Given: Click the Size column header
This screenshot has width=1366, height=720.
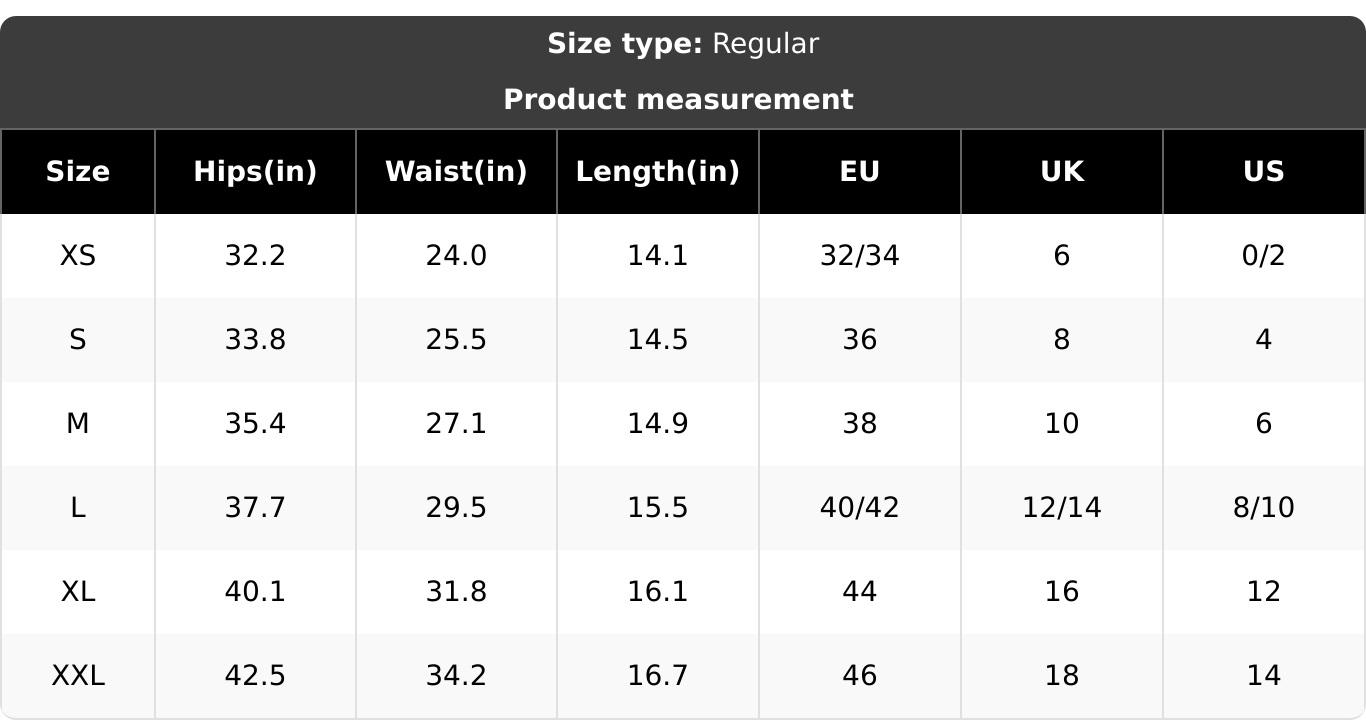Looking at the screenshot, I should point(78,172).
